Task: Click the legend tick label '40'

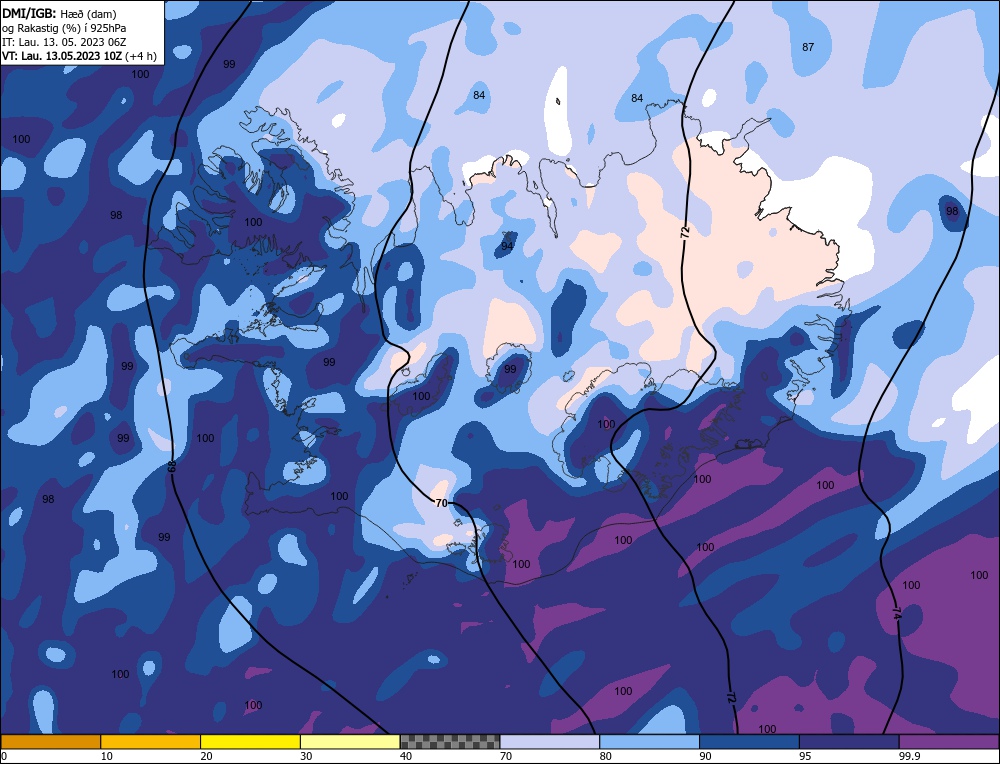Action: [406, 756]
